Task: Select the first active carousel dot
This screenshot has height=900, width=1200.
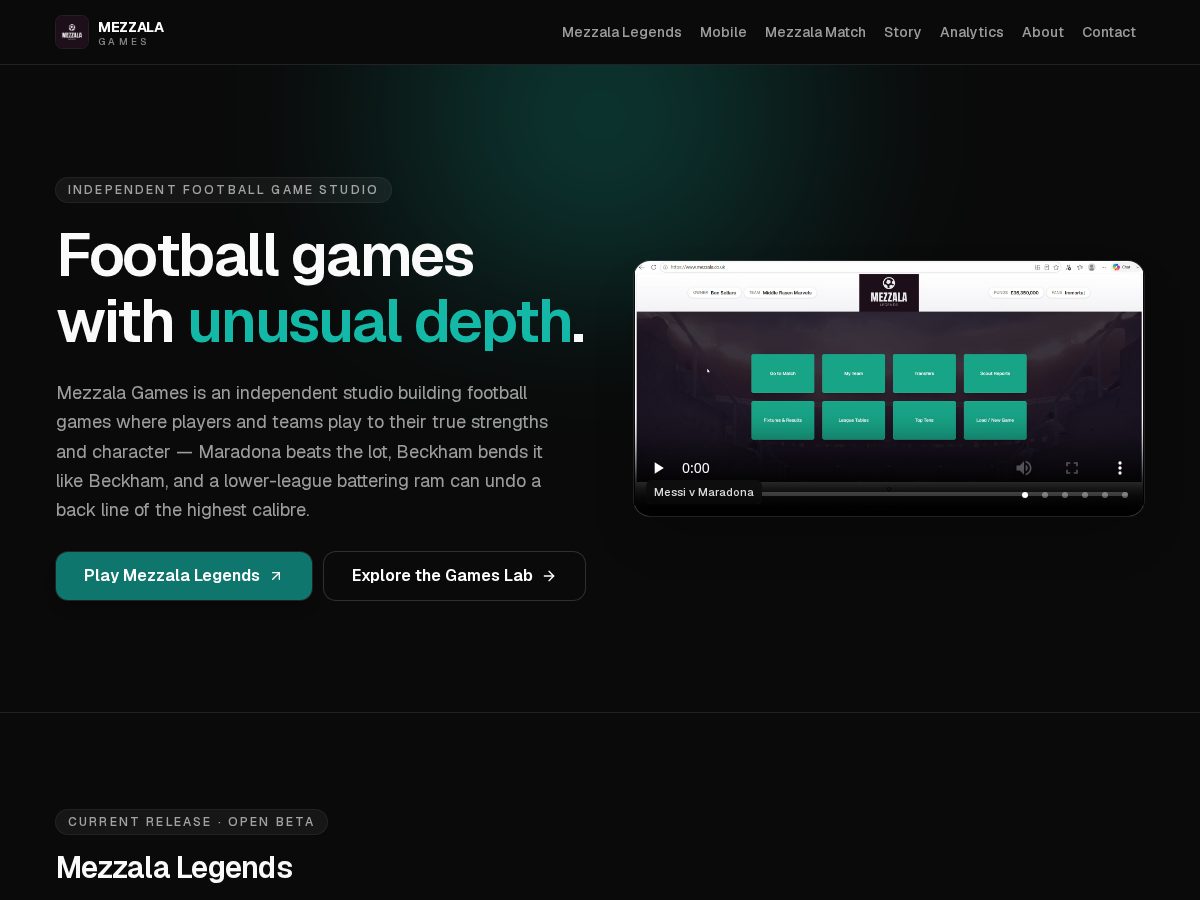Action: coord(1025,495)
